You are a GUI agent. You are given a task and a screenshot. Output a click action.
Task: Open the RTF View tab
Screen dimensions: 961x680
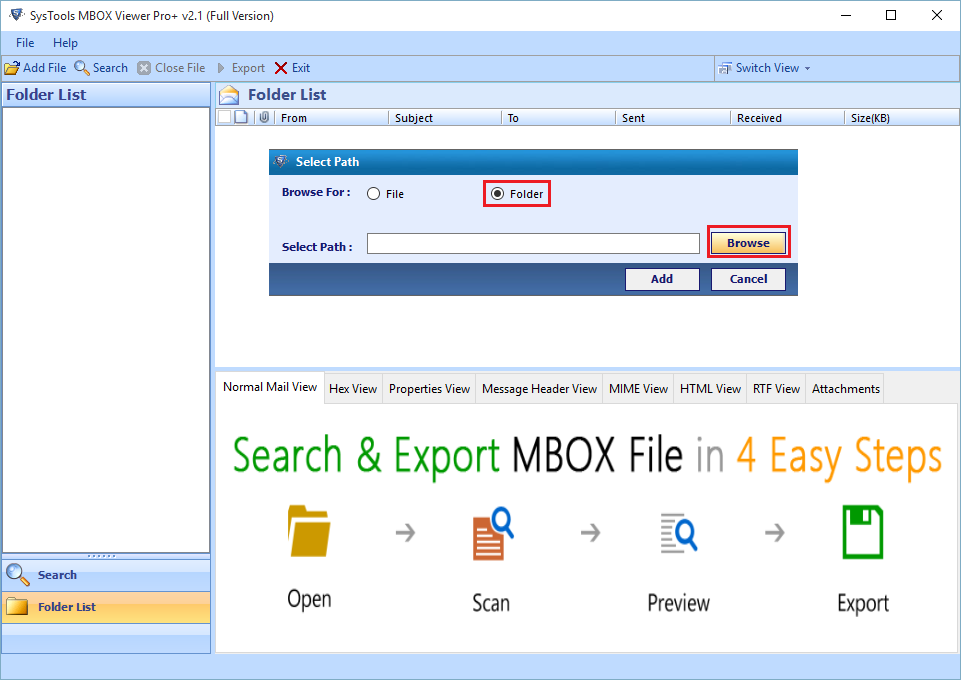777,389
